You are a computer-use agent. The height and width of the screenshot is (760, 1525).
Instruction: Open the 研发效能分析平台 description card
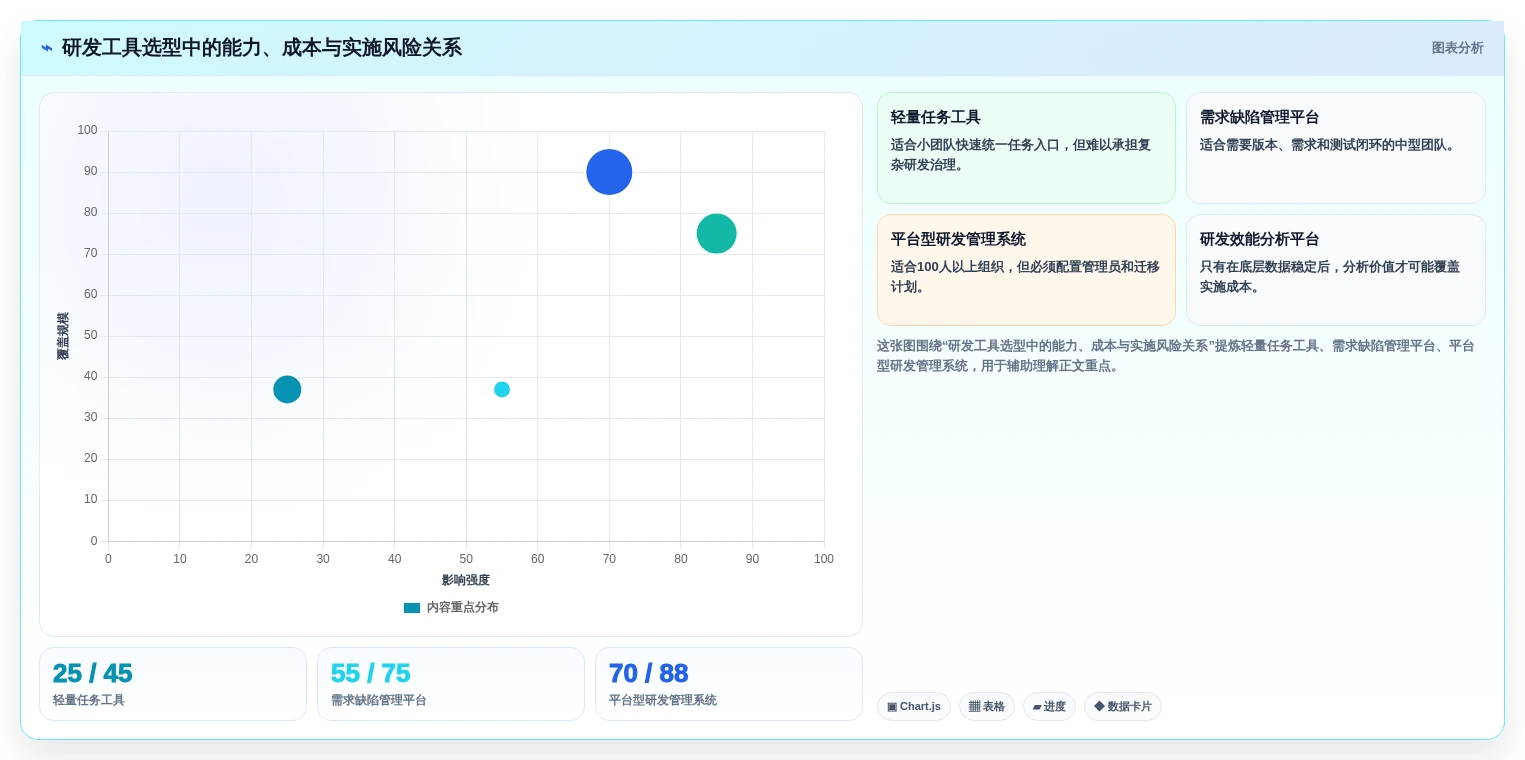coord(1335,270)
